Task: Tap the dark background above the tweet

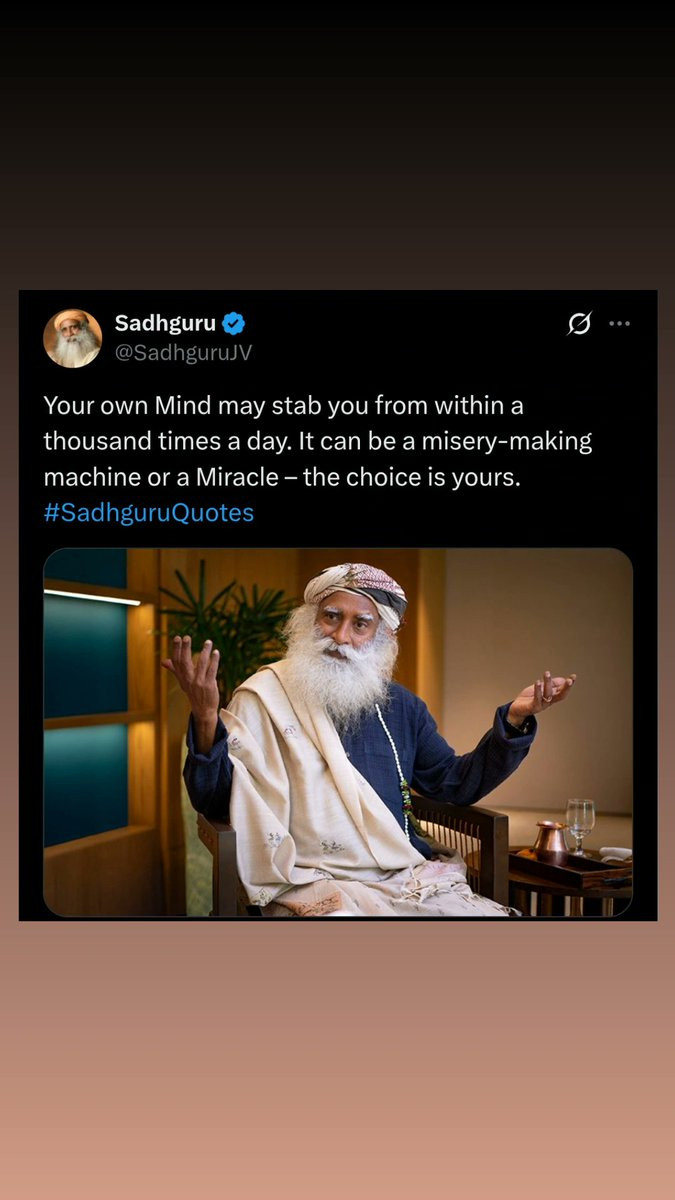Action: (x=337, y=145)
